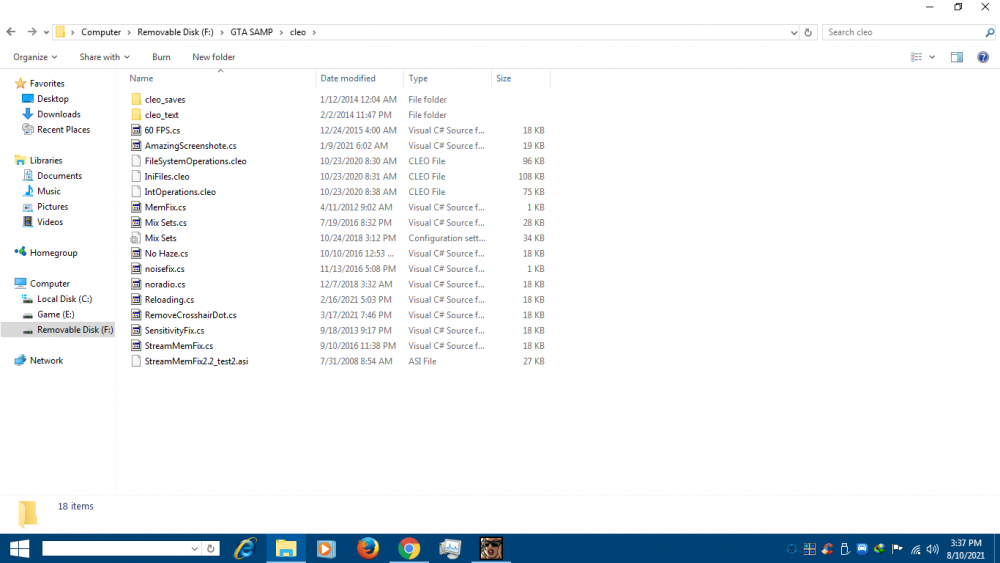Expand the Share with dropdown
The image size is (1000, 563).
pos(105,57)
